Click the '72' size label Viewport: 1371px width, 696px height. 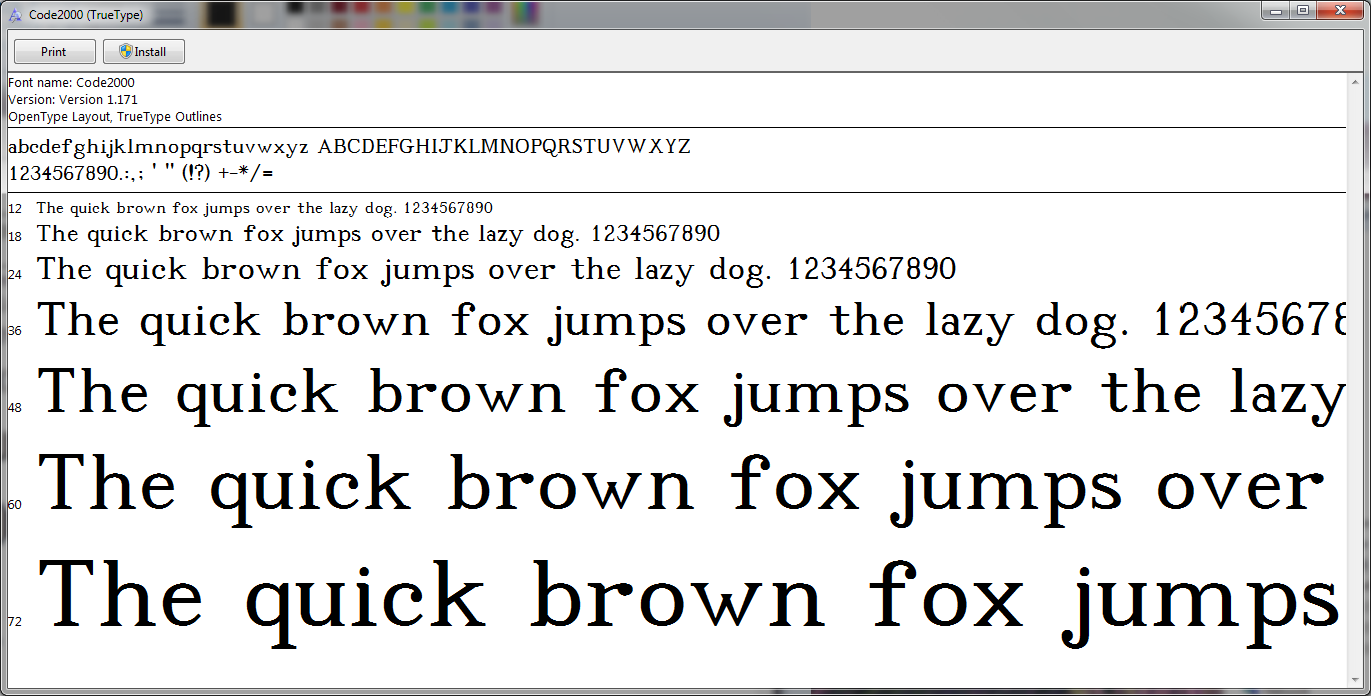(15, 622)
